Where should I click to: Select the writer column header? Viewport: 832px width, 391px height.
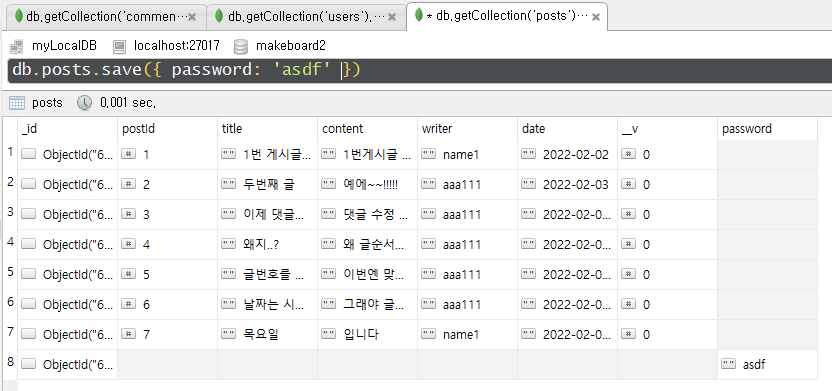pos(467,128)
